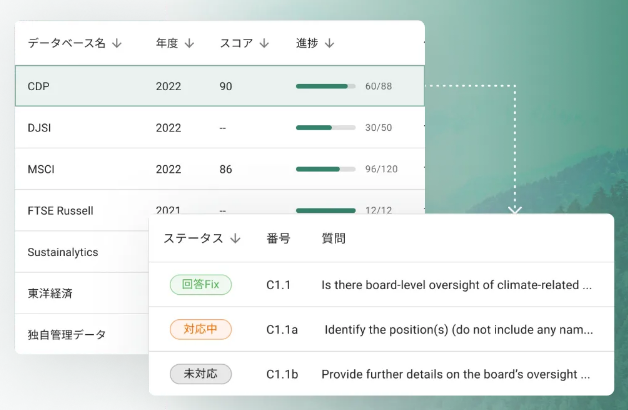
Task: Click the ステータス column header text
Action: [x=193, y=239]
